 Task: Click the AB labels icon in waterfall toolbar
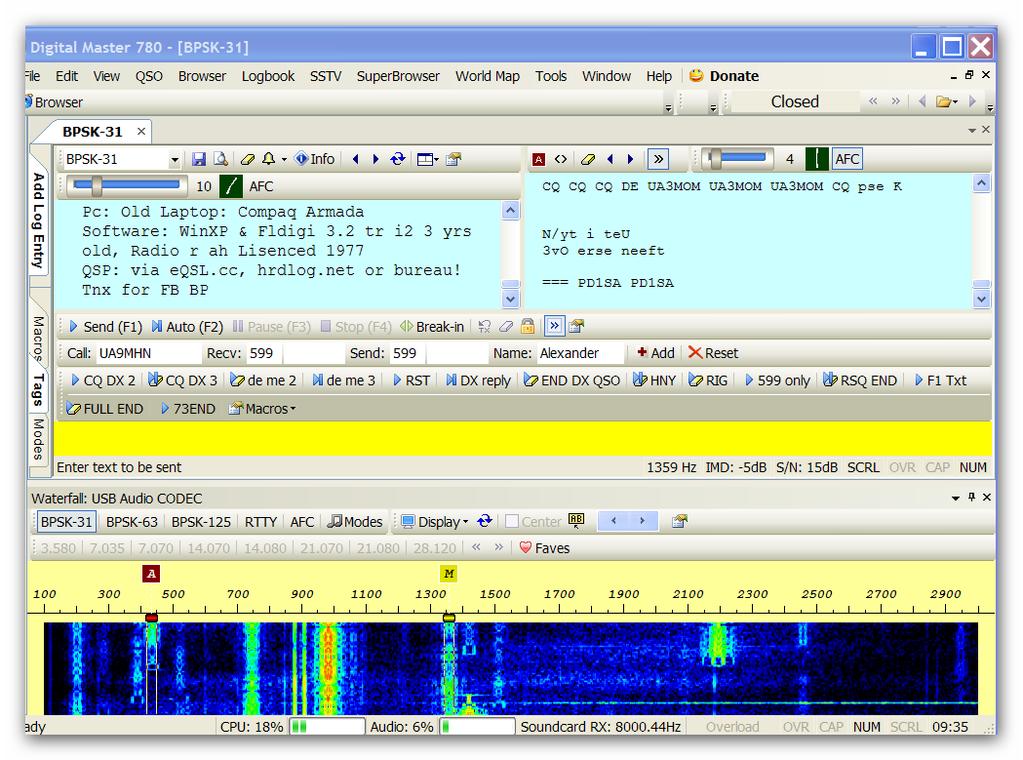(x=576, y=521)
